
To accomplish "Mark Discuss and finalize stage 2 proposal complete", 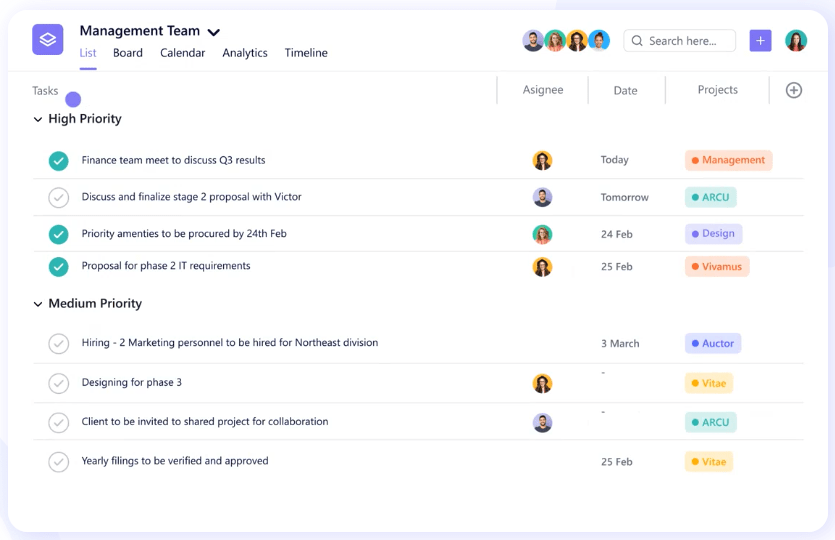I will [59, 197].
